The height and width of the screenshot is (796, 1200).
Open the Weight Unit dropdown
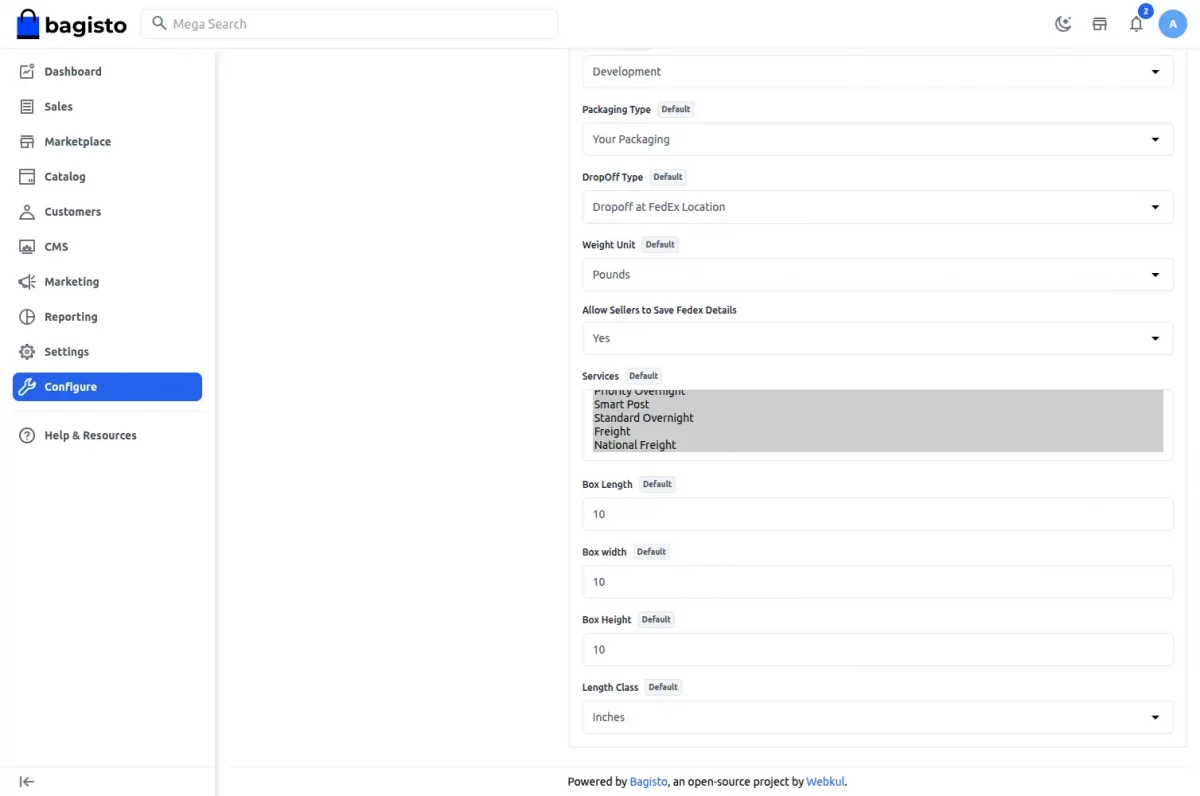point(877,274)
